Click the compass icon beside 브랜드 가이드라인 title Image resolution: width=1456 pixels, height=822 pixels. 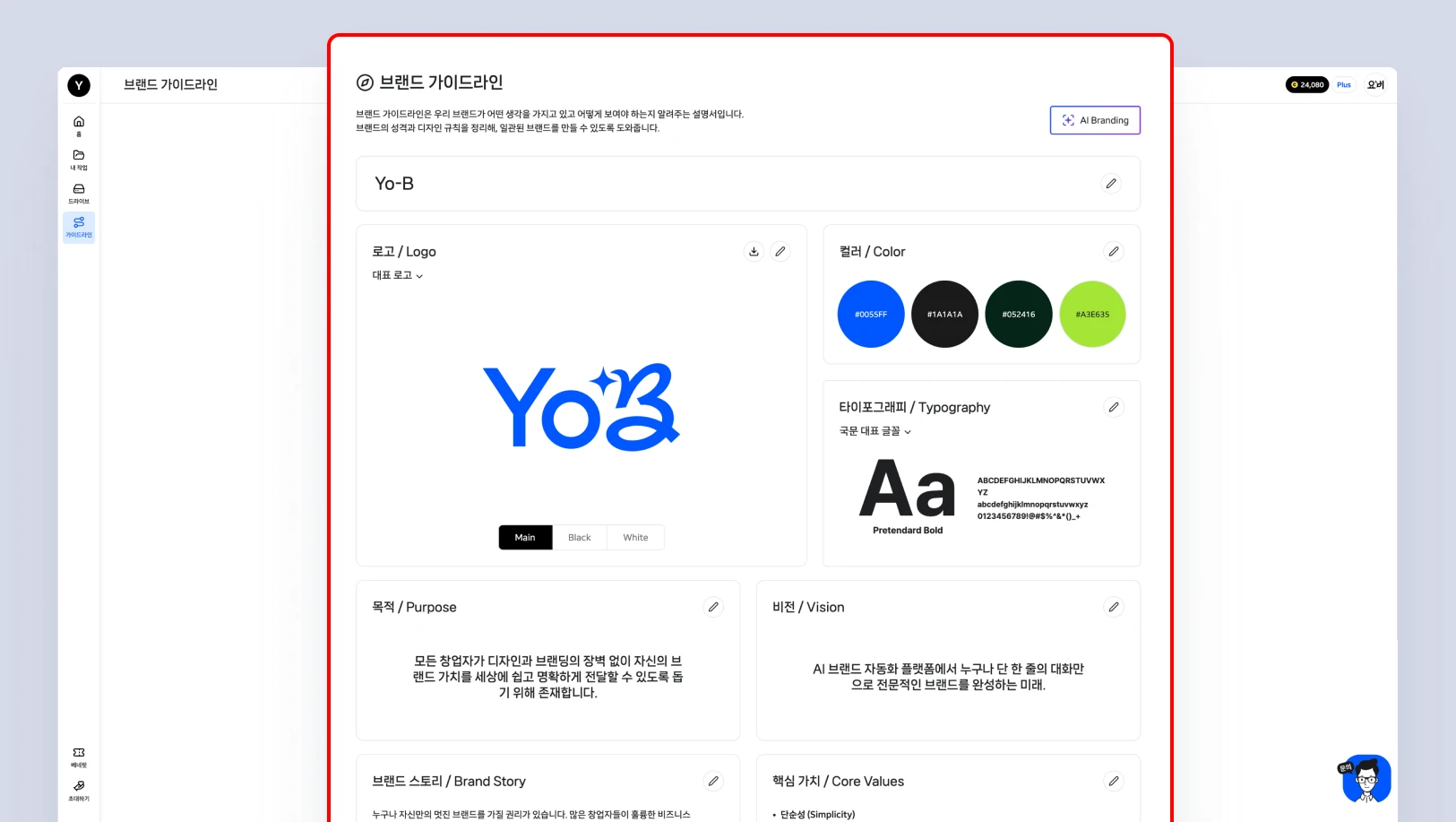coord(365,82)
